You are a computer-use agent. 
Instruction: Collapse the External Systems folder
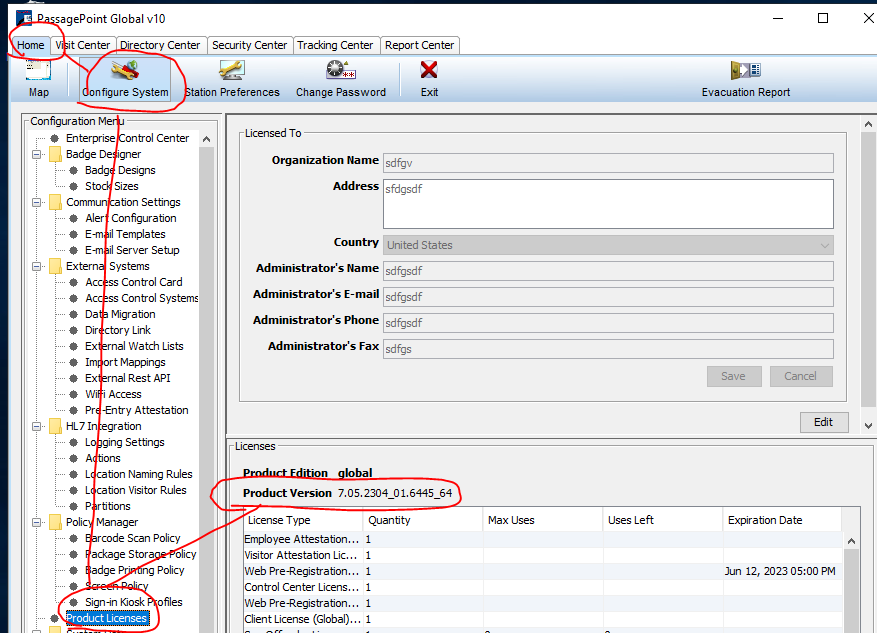click(x=36, y=267)
